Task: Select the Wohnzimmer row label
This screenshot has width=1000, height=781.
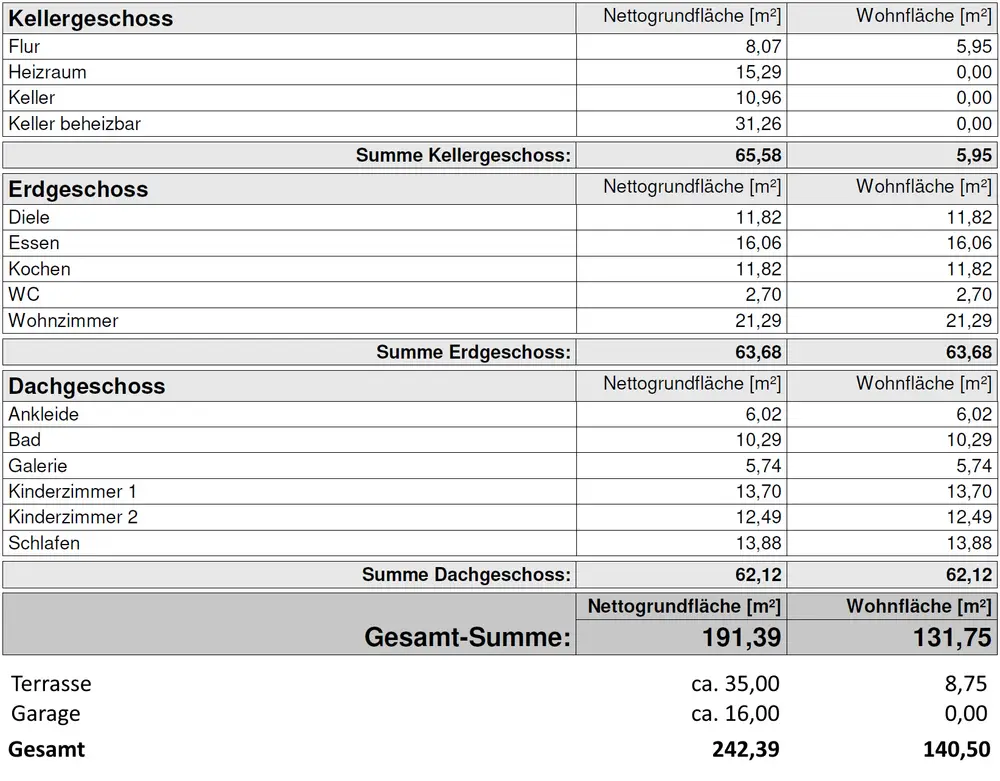Action: coord(63,321)
